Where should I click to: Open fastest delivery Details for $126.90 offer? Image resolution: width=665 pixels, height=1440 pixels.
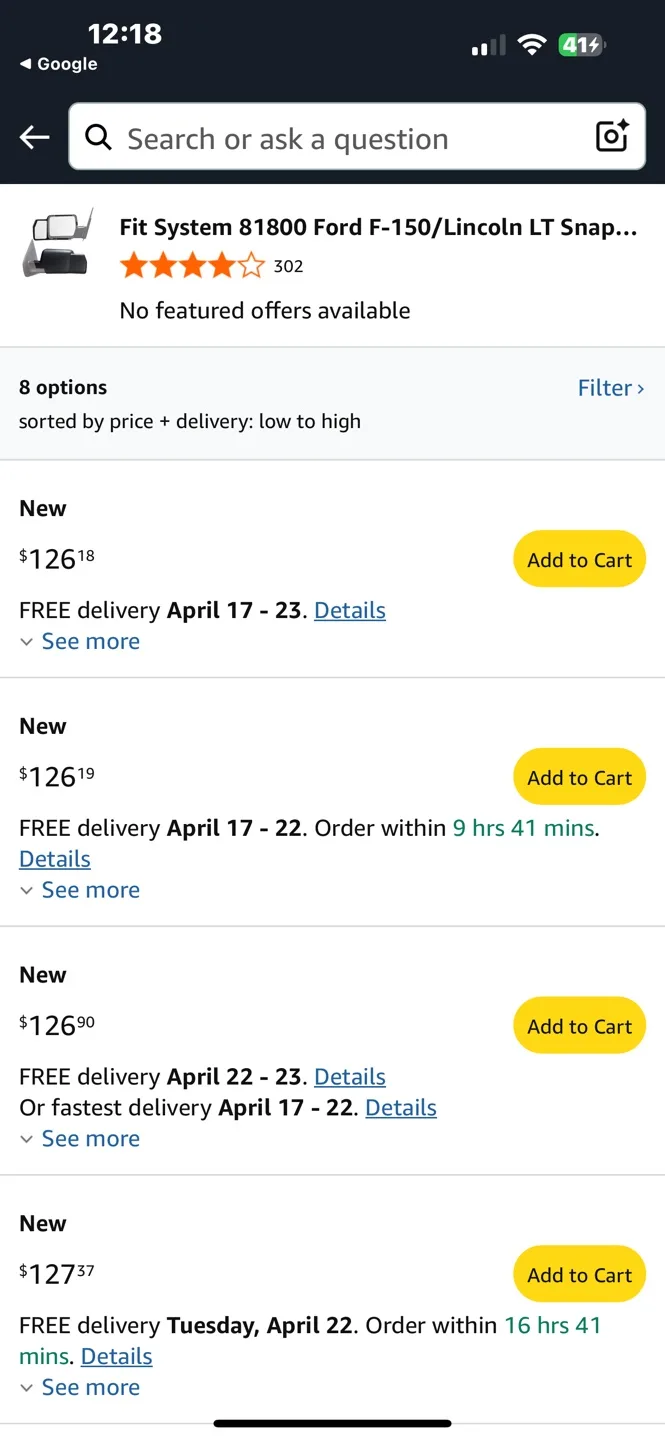(401, 1108)
